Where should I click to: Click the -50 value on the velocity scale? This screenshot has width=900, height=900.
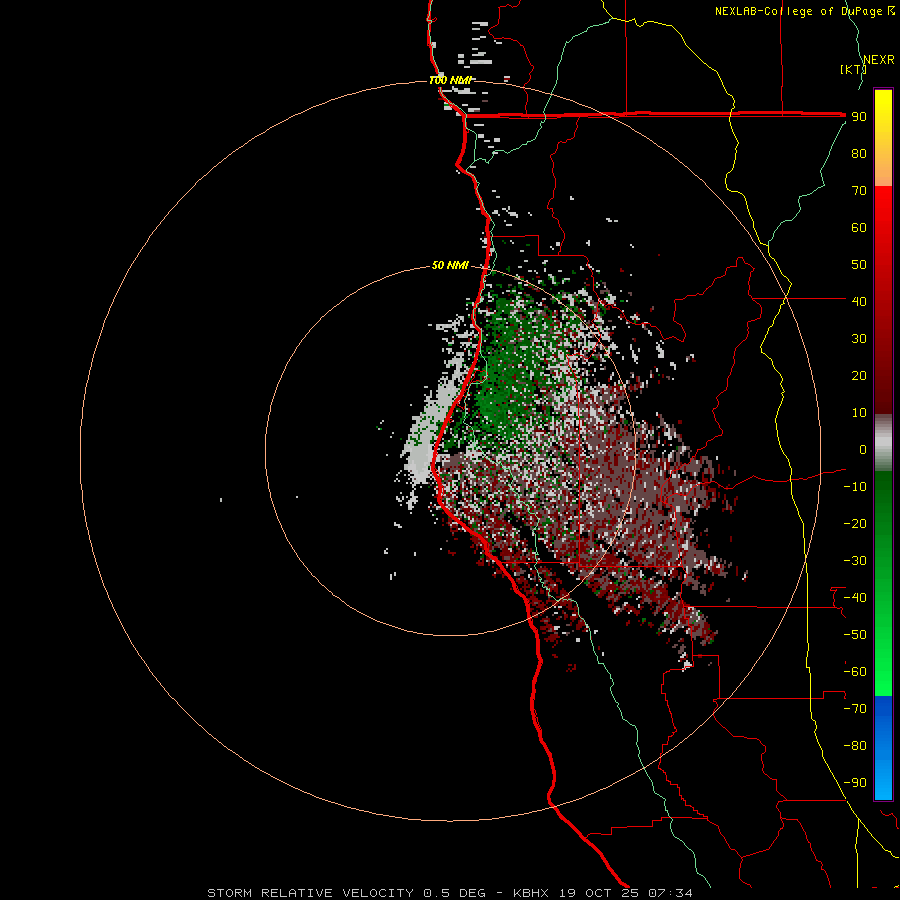pyautogui.click(x=855, y=635)
